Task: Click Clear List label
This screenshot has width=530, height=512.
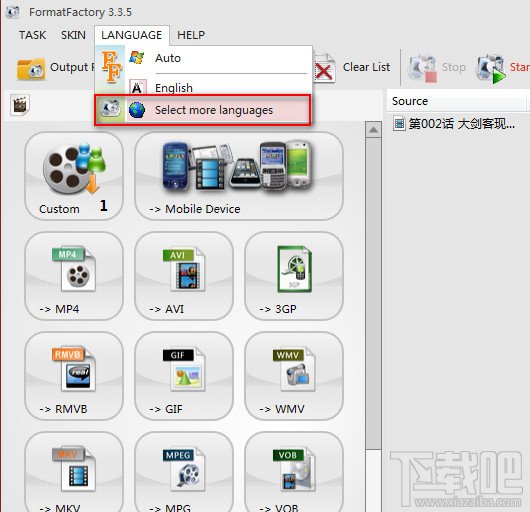Action: (x=366, y=67)
